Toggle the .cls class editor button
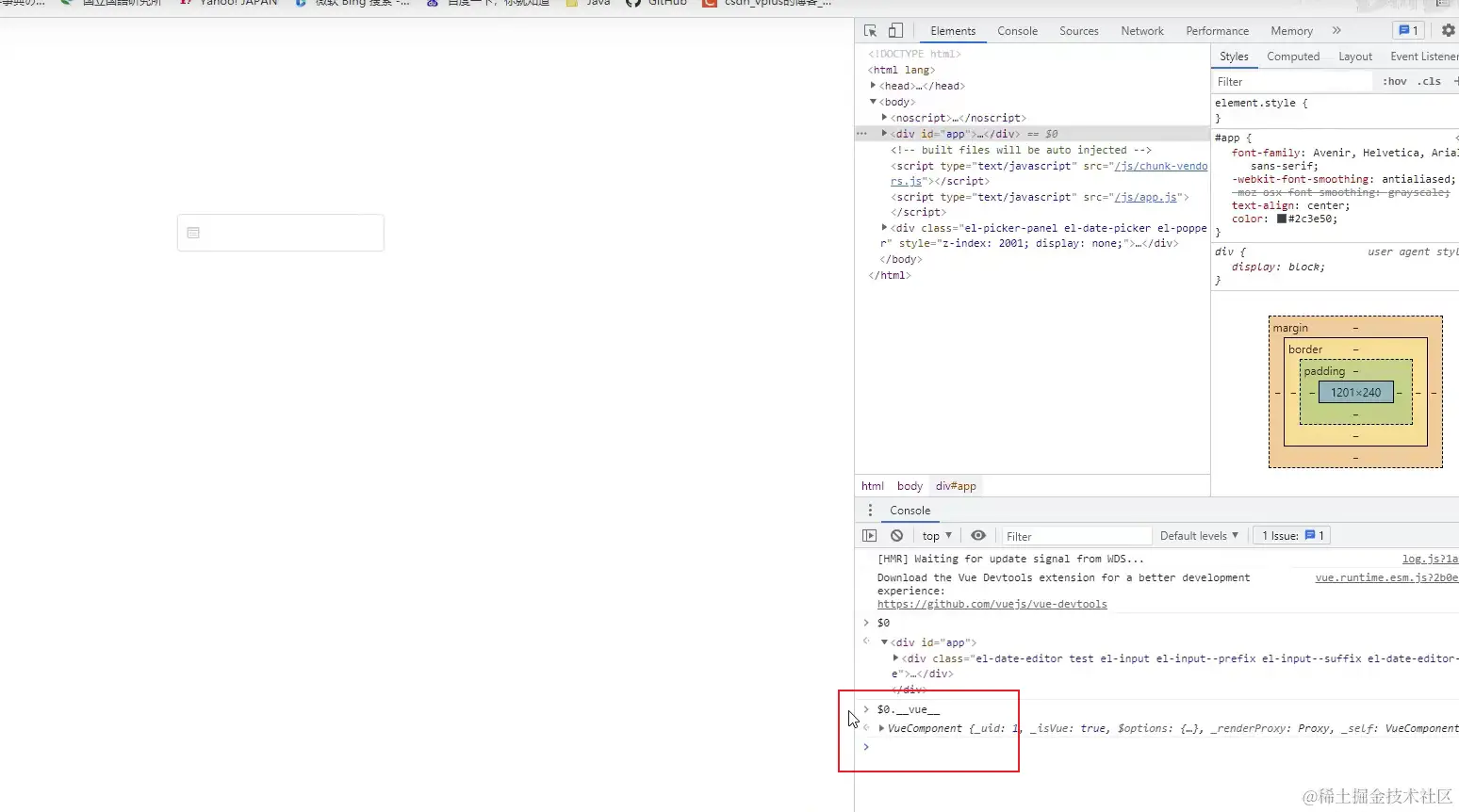 tap(1430, 82)
